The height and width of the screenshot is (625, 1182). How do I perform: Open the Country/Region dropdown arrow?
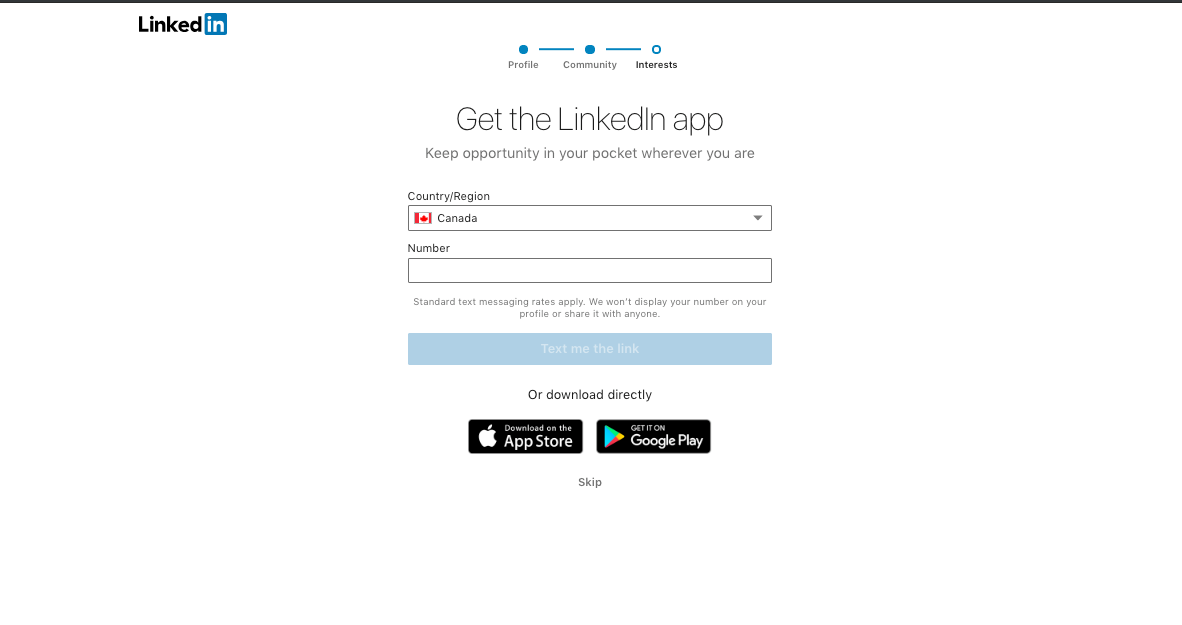click(x=758, y=218)
